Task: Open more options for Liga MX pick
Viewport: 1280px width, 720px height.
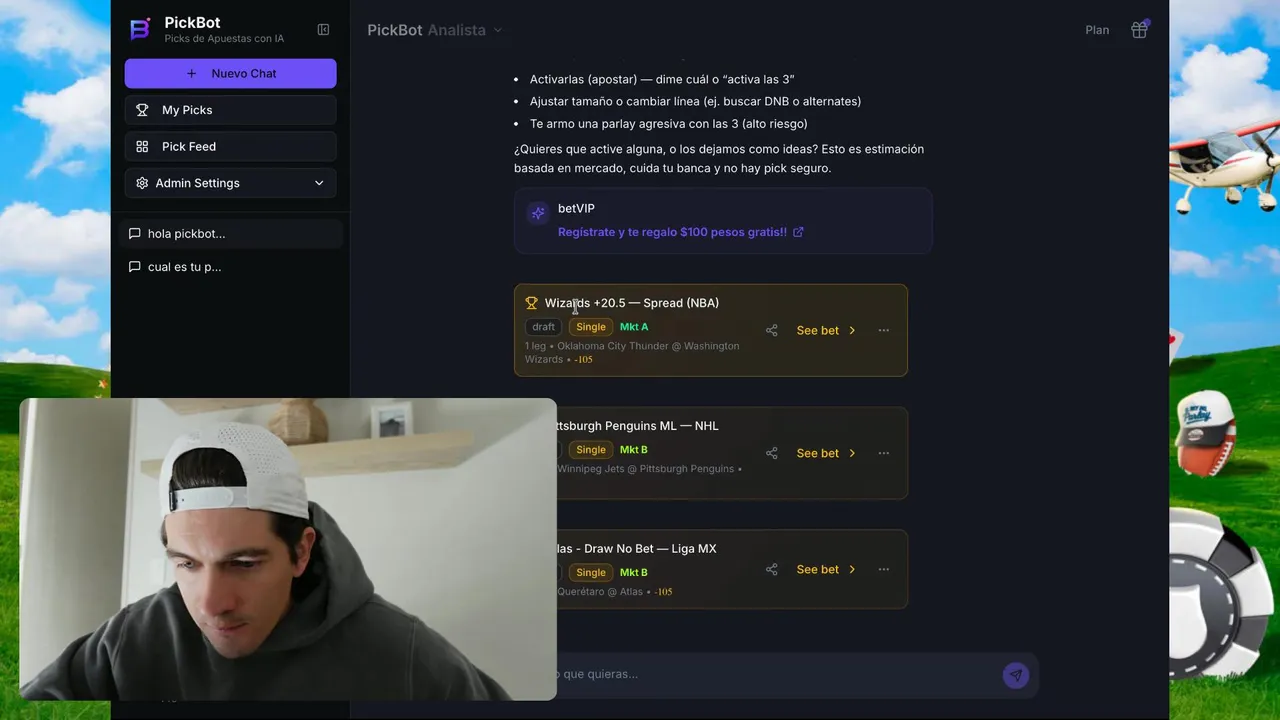Action: 883,569
